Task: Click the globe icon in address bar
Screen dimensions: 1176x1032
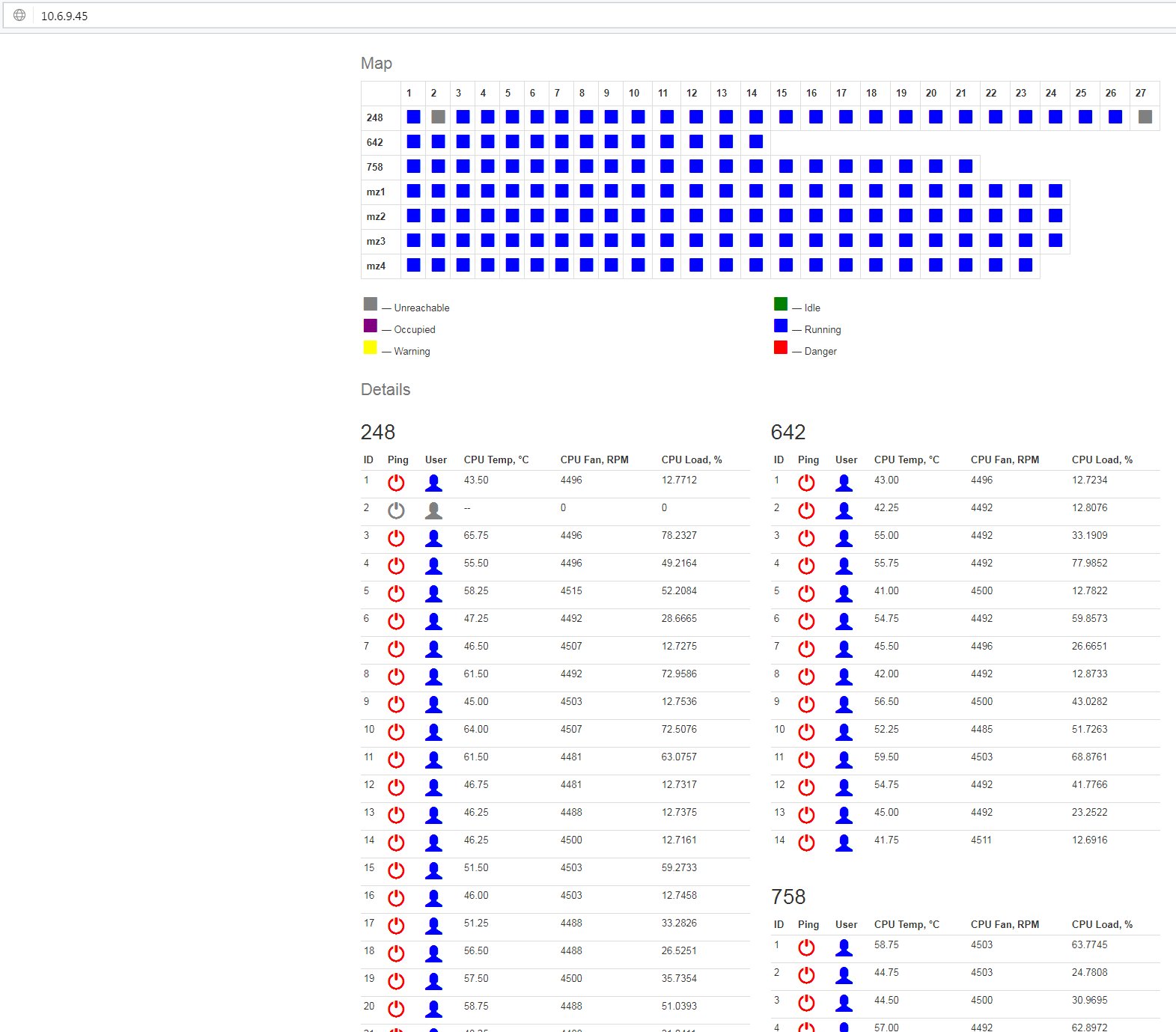Action: click(19, 16)
